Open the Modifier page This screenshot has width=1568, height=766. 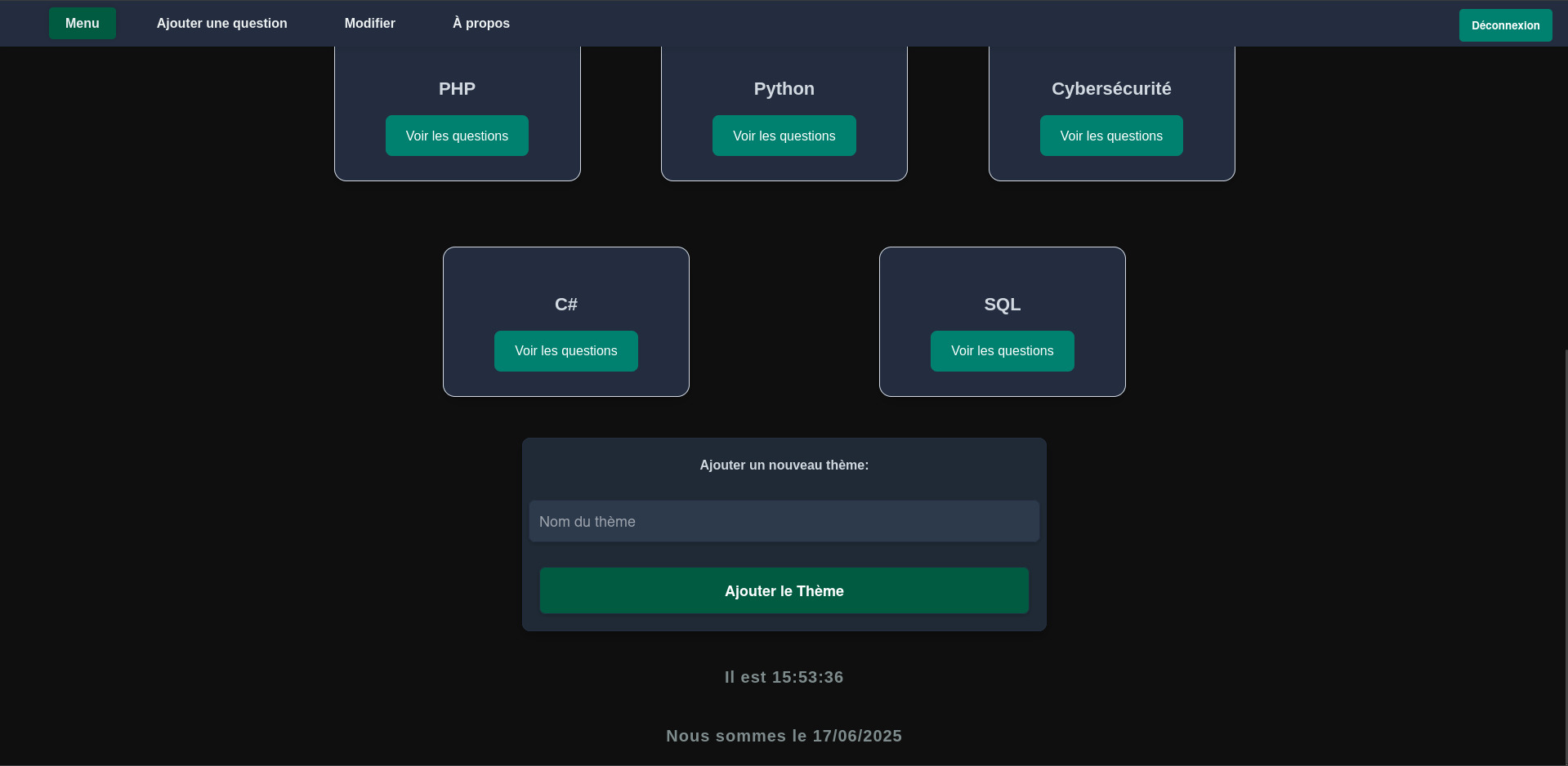coord(369,23)
